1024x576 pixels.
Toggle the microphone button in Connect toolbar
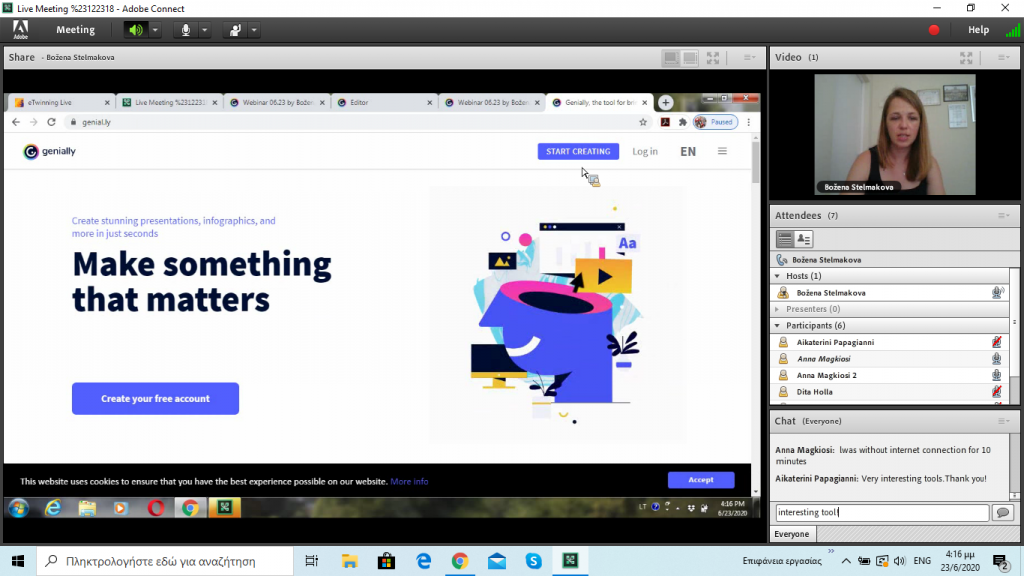coord(185,30)
